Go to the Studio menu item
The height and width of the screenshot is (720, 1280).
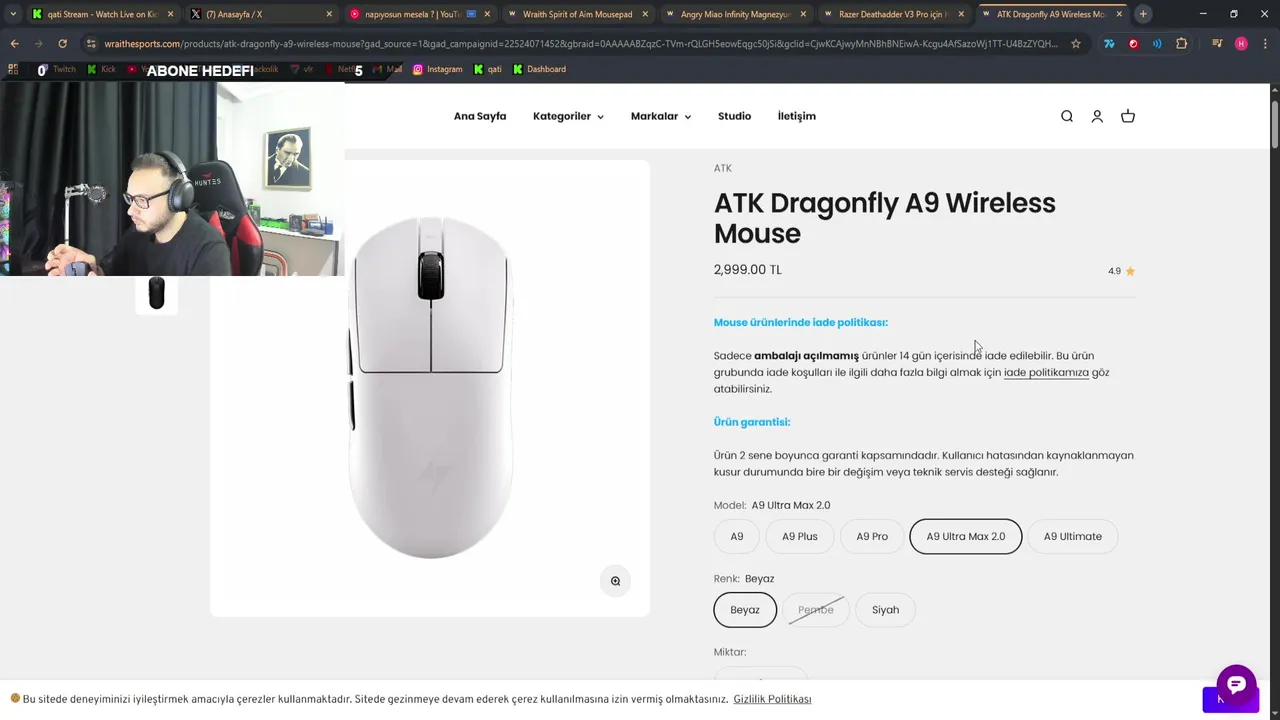point(734,116)
